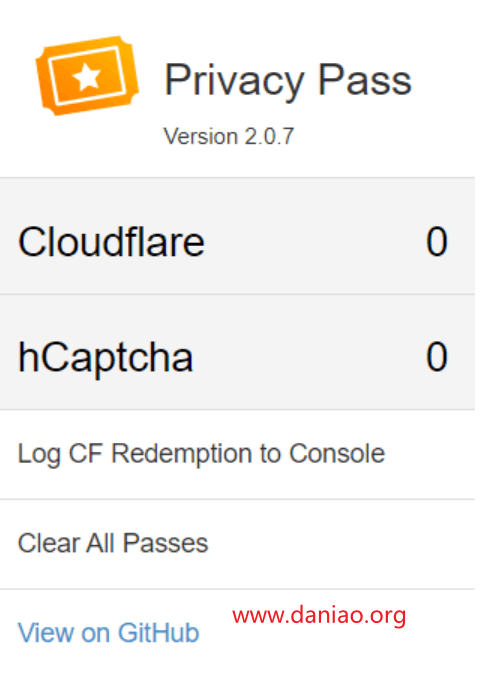Click the word GitHub in the blue link
Image resolution: width=480 pixels, height=682 pixels.
[x=159, y=632]
